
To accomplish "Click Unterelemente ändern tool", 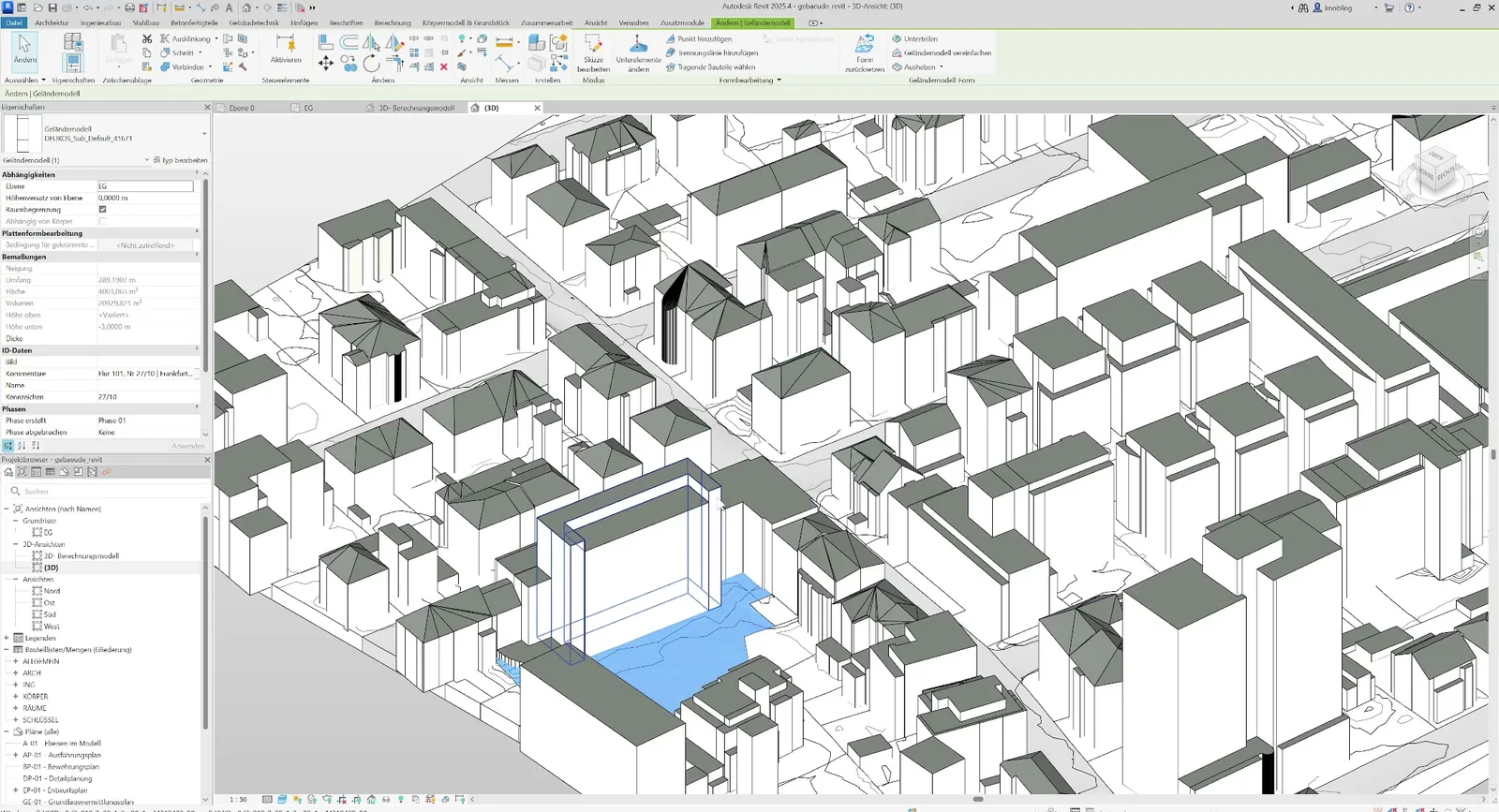I will 638,52.
